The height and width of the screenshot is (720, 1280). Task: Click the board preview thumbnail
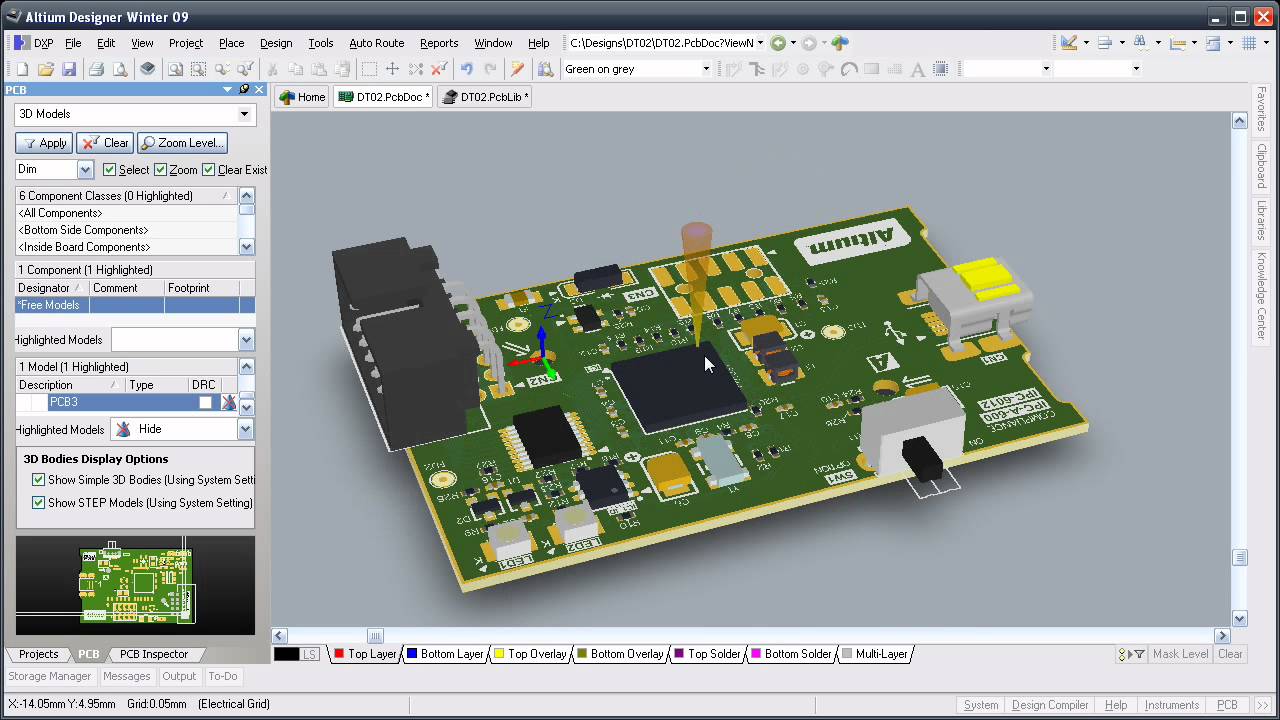(x=135, y=584)
